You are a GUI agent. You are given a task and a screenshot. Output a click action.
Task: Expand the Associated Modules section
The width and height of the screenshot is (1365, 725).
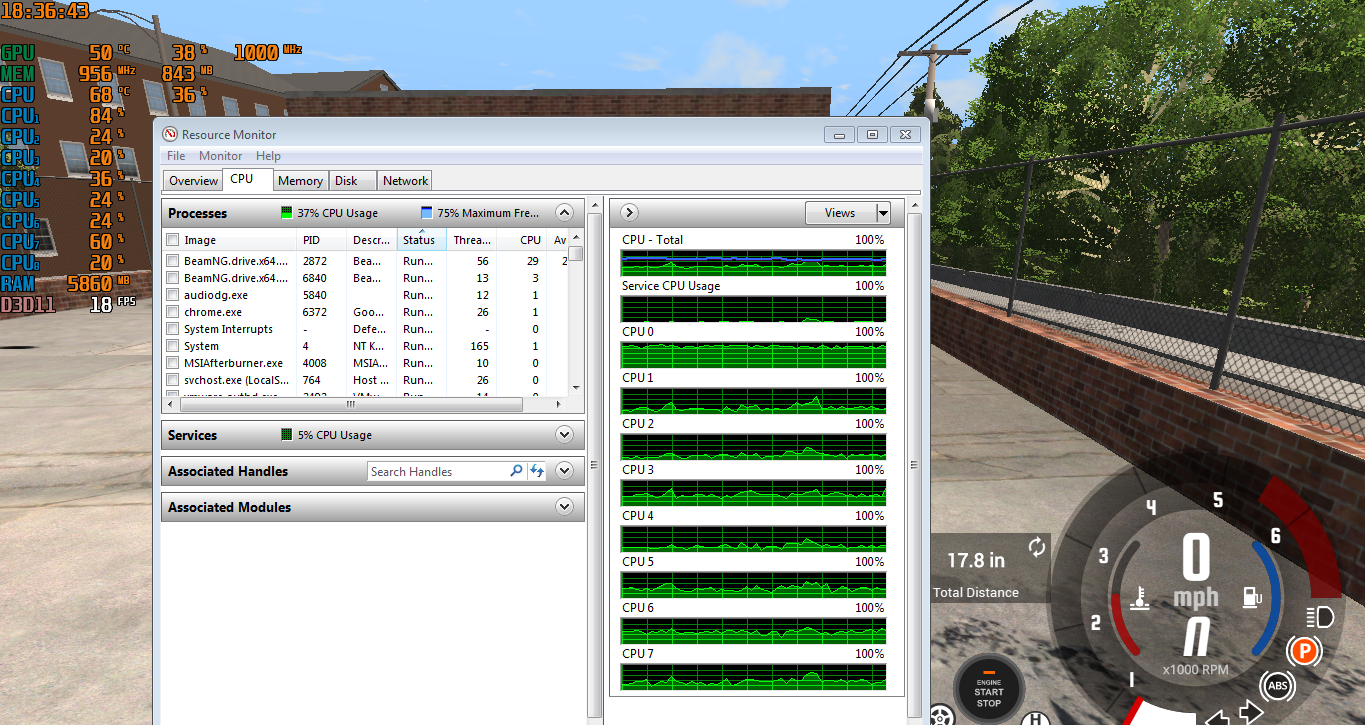(564, 507)
